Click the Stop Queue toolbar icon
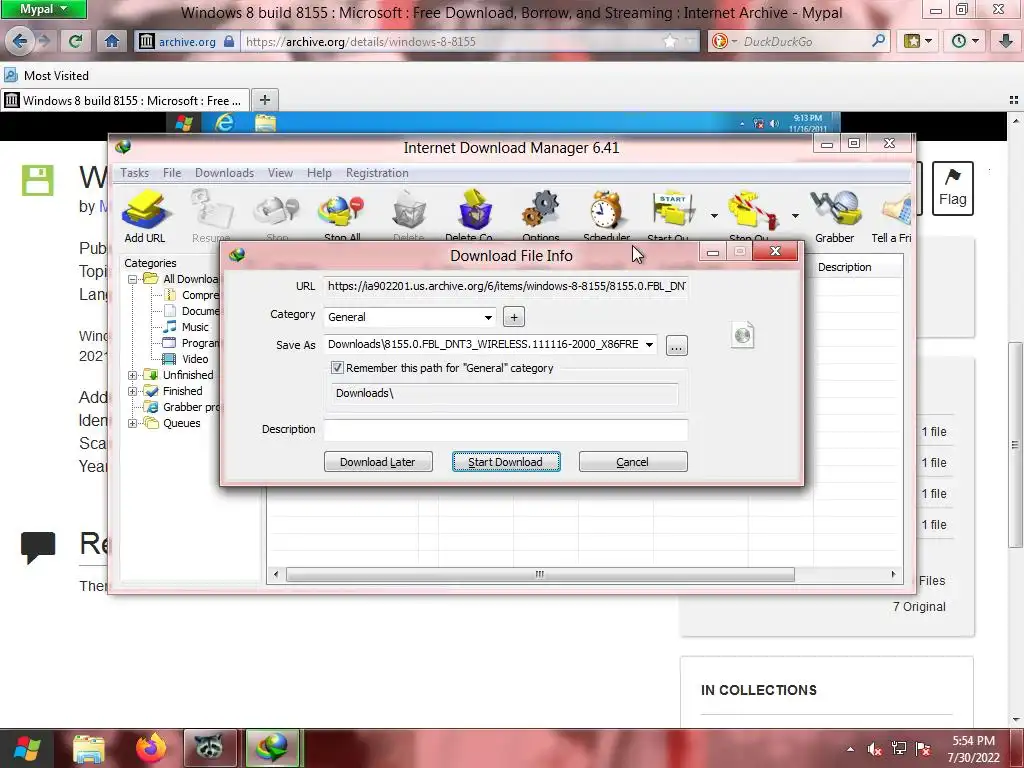 [x=753, y=210]
